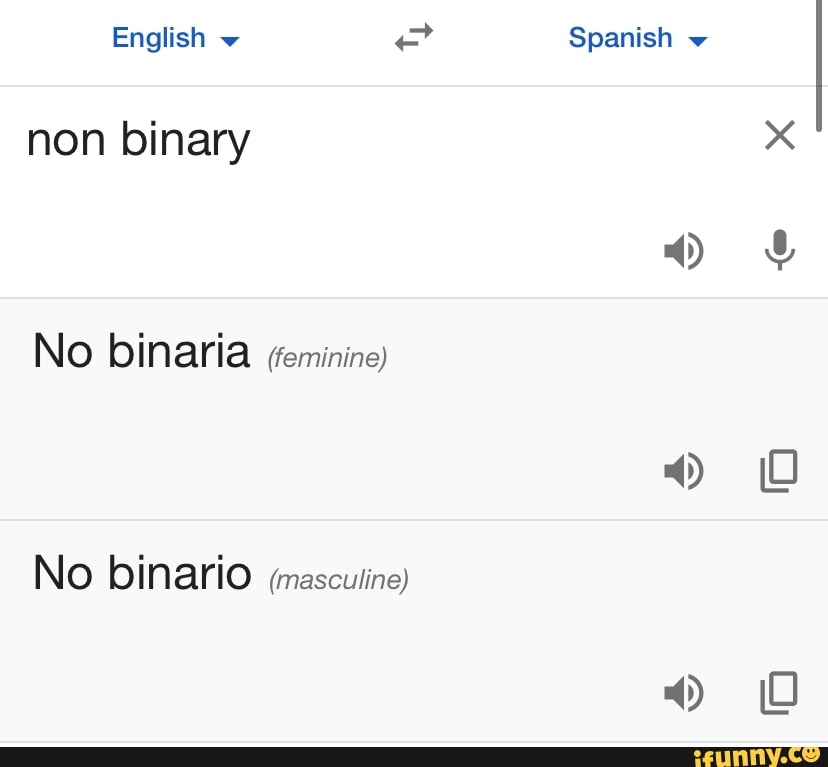The width and height of the screenshot is (828, 767).
Task: Select the Spanish language tab
Action: click(x=620, y=37)
